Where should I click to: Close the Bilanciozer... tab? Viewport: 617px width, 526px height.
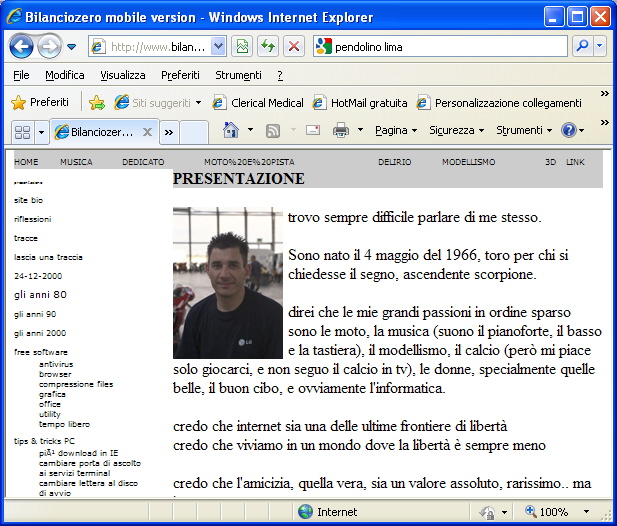click(x=148, y=132)
